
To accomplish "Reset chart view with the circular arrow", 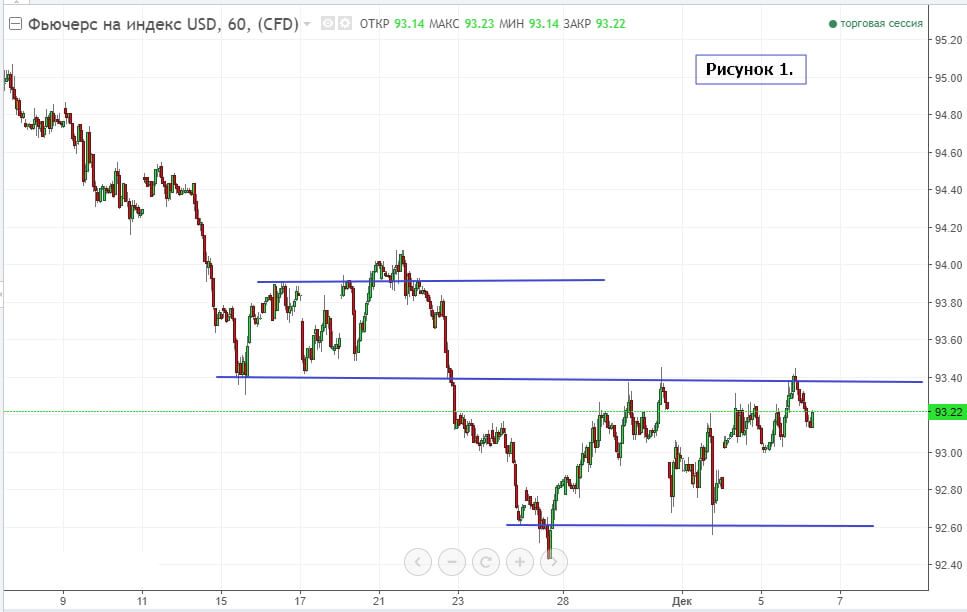I will pos(486,562).
